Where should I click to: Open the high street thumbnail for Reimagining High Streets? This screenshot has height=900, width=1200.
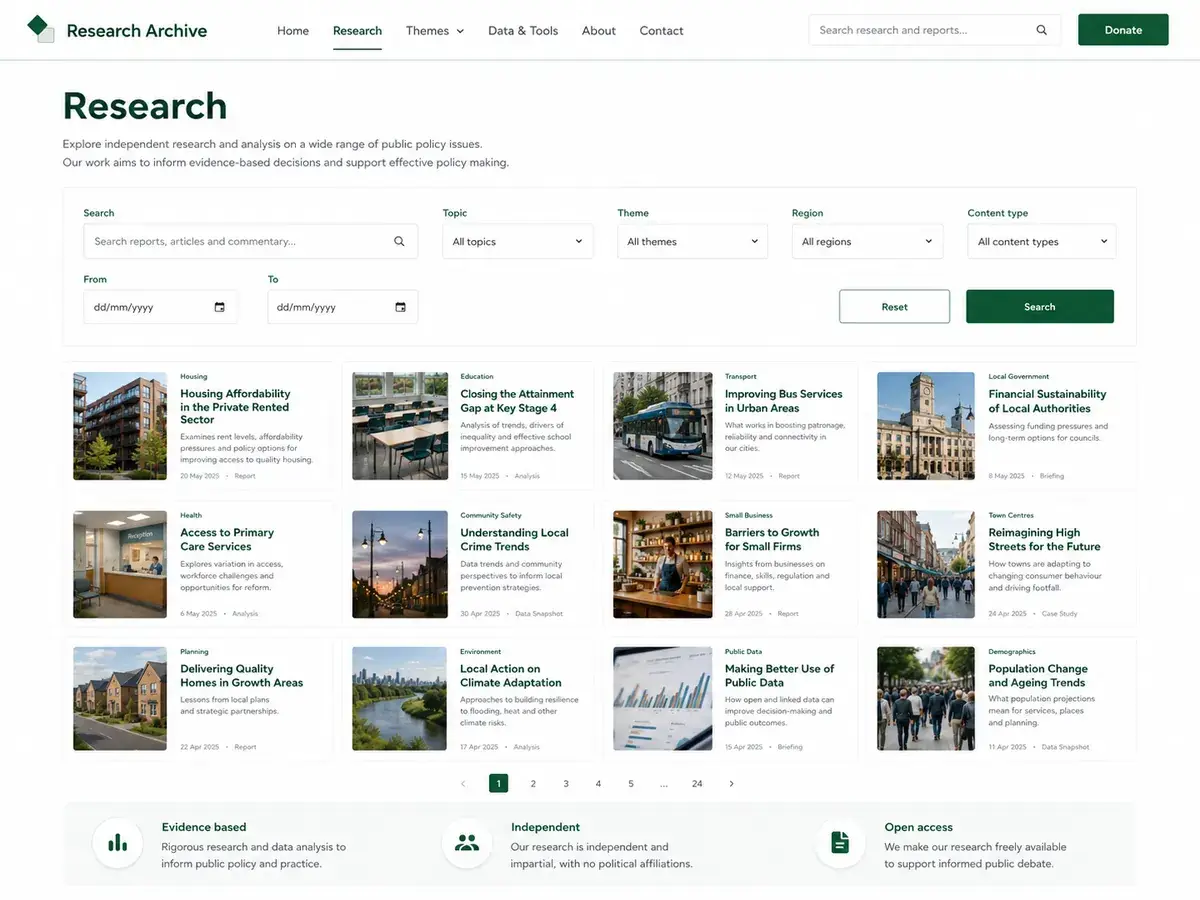[x=926, y=564]
